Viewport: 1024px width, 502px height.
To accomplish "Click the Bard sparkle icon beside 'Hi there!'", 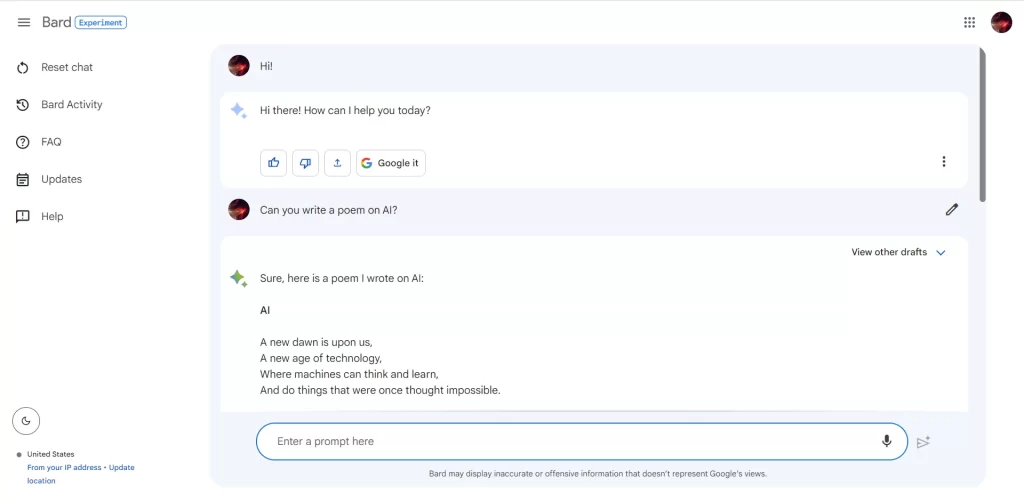I will coord(238,110).
